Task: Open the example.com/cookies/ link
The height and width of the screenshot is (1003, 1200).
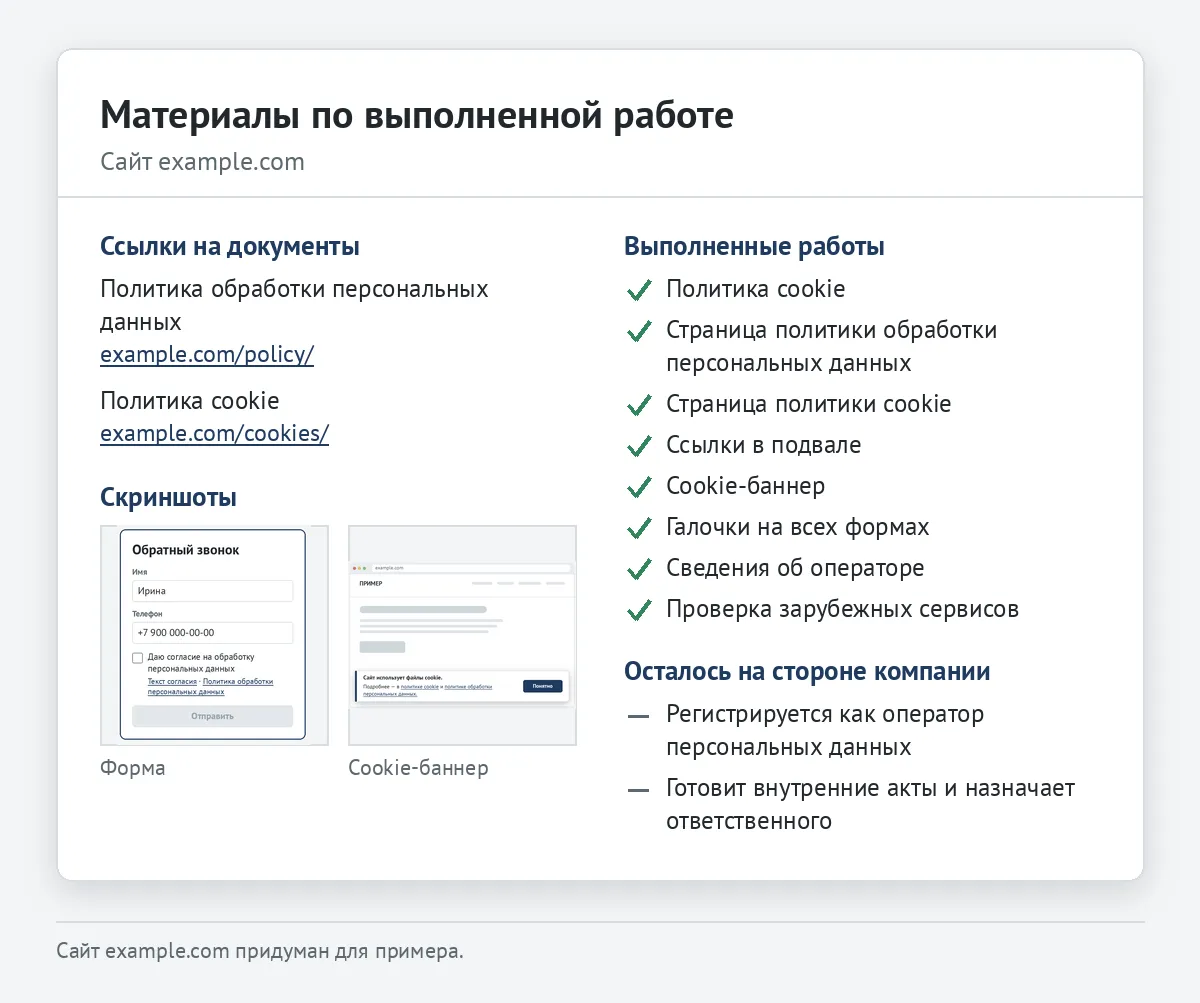Action: point(214,434)
